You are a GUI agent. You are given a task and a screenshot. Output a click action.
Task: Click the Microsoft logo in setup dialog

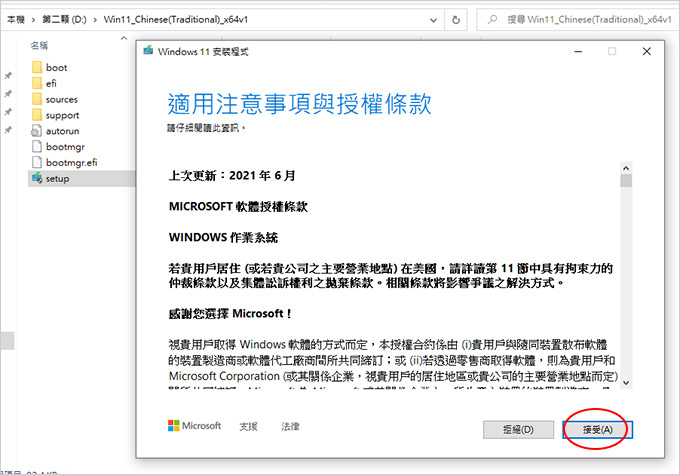pyautogui.click(x=194, y=426)
